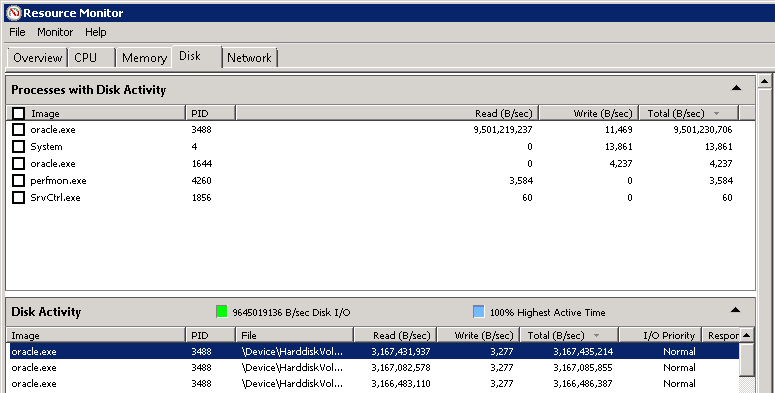Collapse the Disk Activity section
The height and width of the screenshot is (393, 775).
coord(735,310)
